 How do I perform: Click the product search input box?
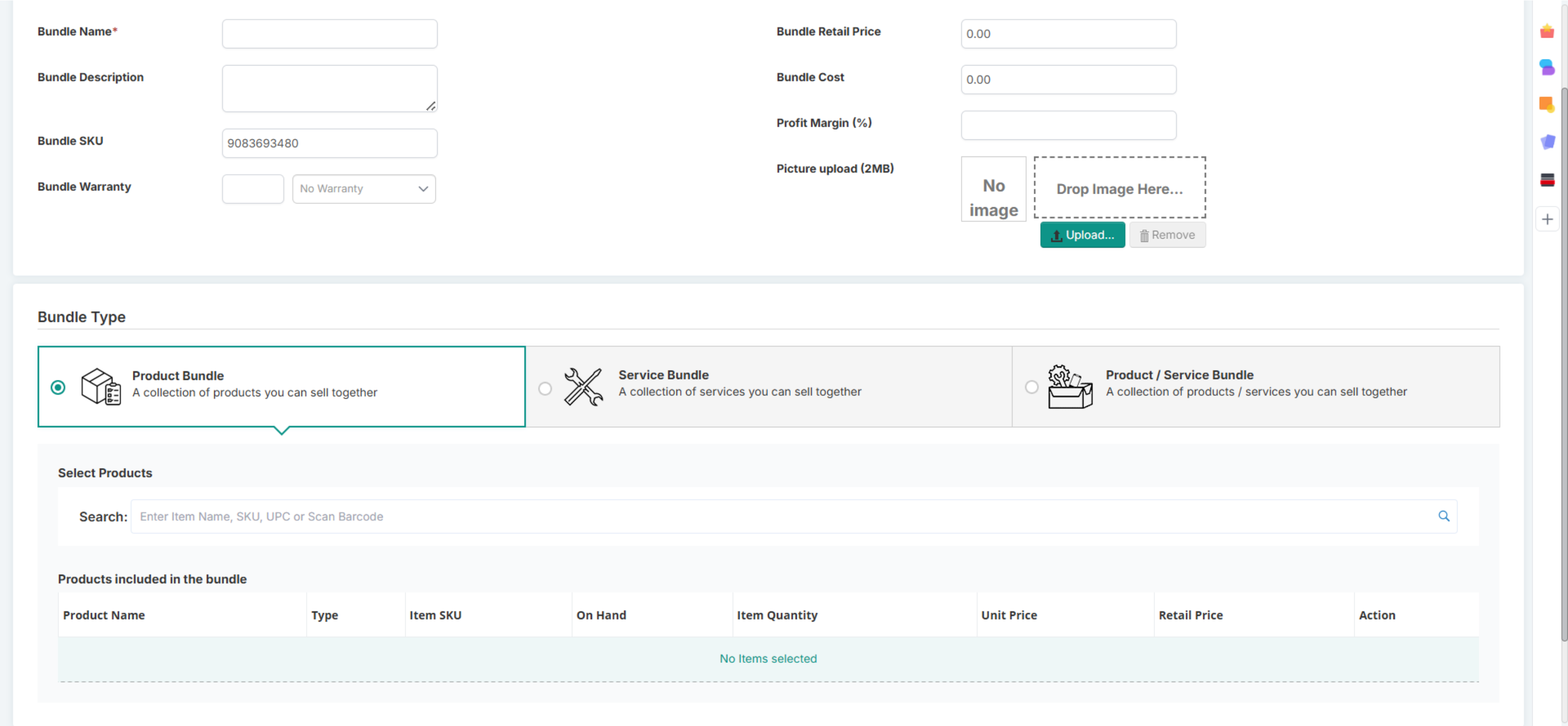tap(794, 517)
